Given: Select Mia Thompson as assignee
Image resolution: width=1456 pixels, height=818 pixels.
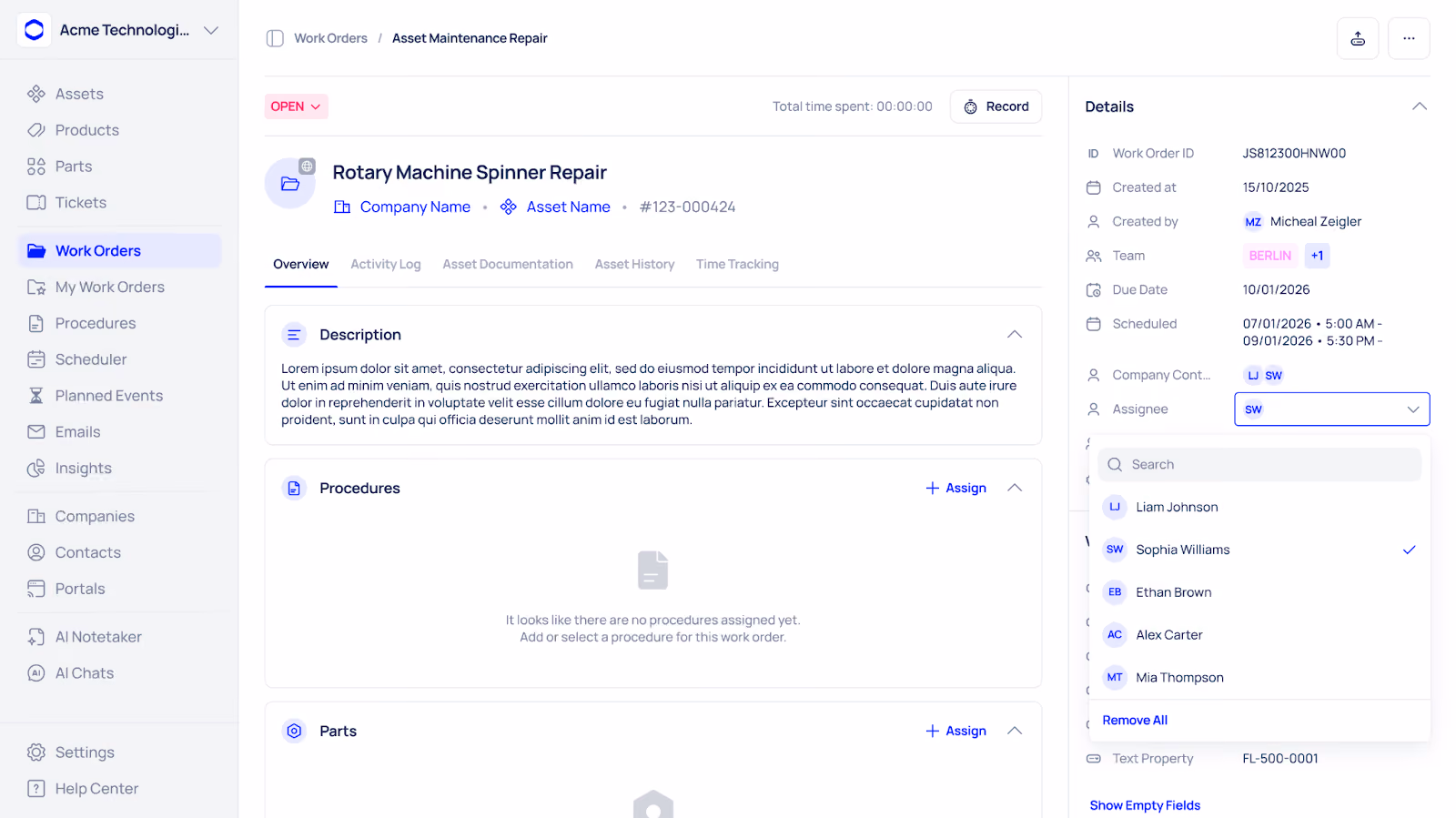Looking at the screenshot, I should pos(1259,678).
